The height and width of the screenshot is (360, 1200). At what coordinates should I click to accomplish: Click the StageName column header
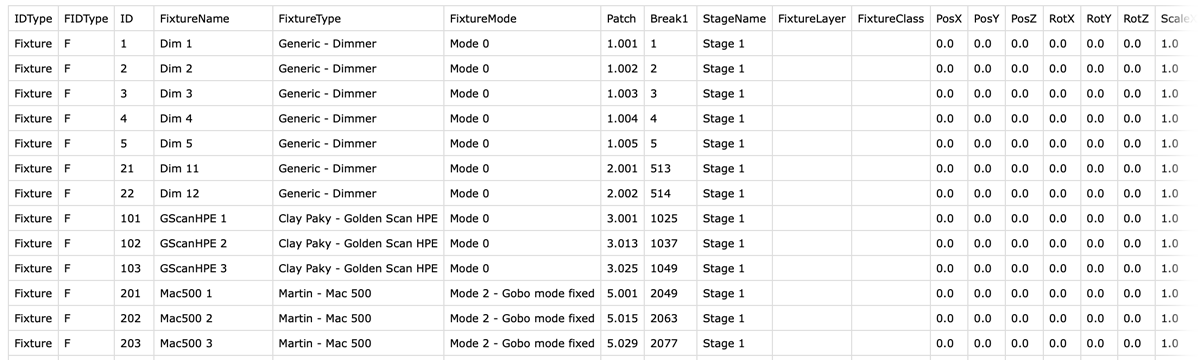[734, 19]
